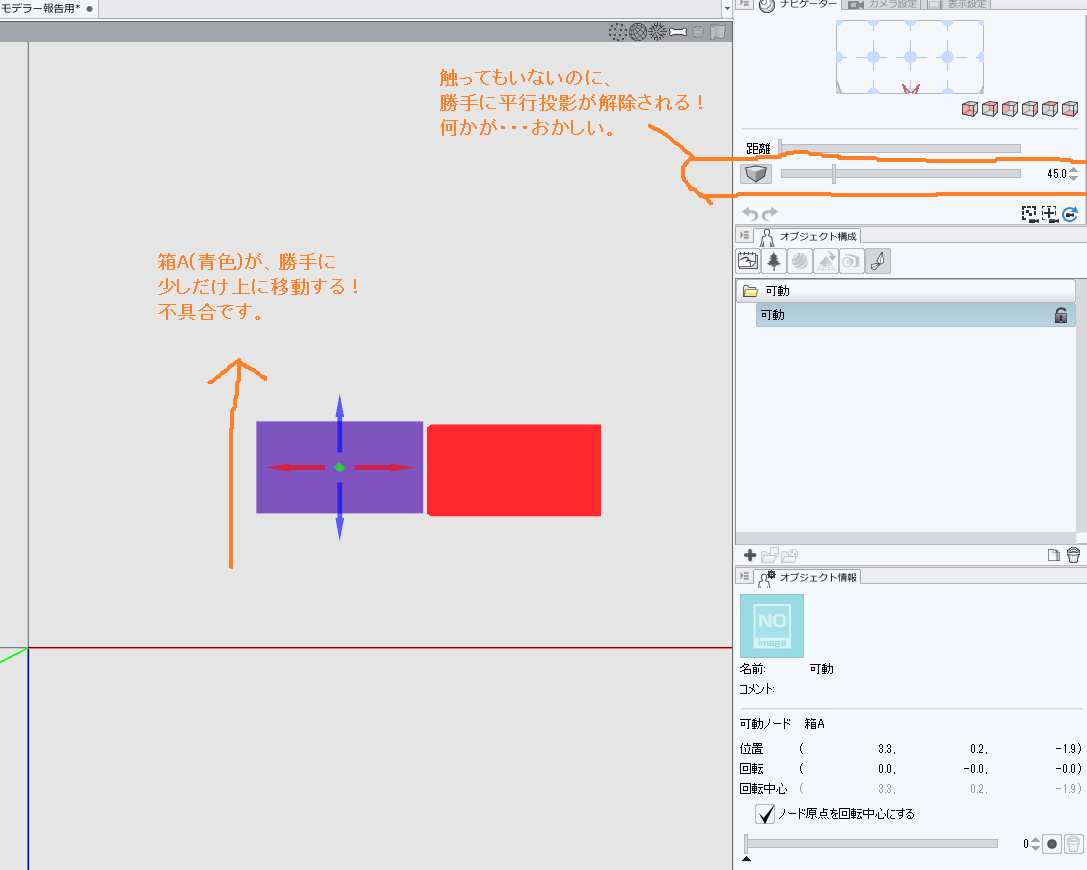
Task: Open document tab list dropdown arrow
Action: tap(727, 8)
